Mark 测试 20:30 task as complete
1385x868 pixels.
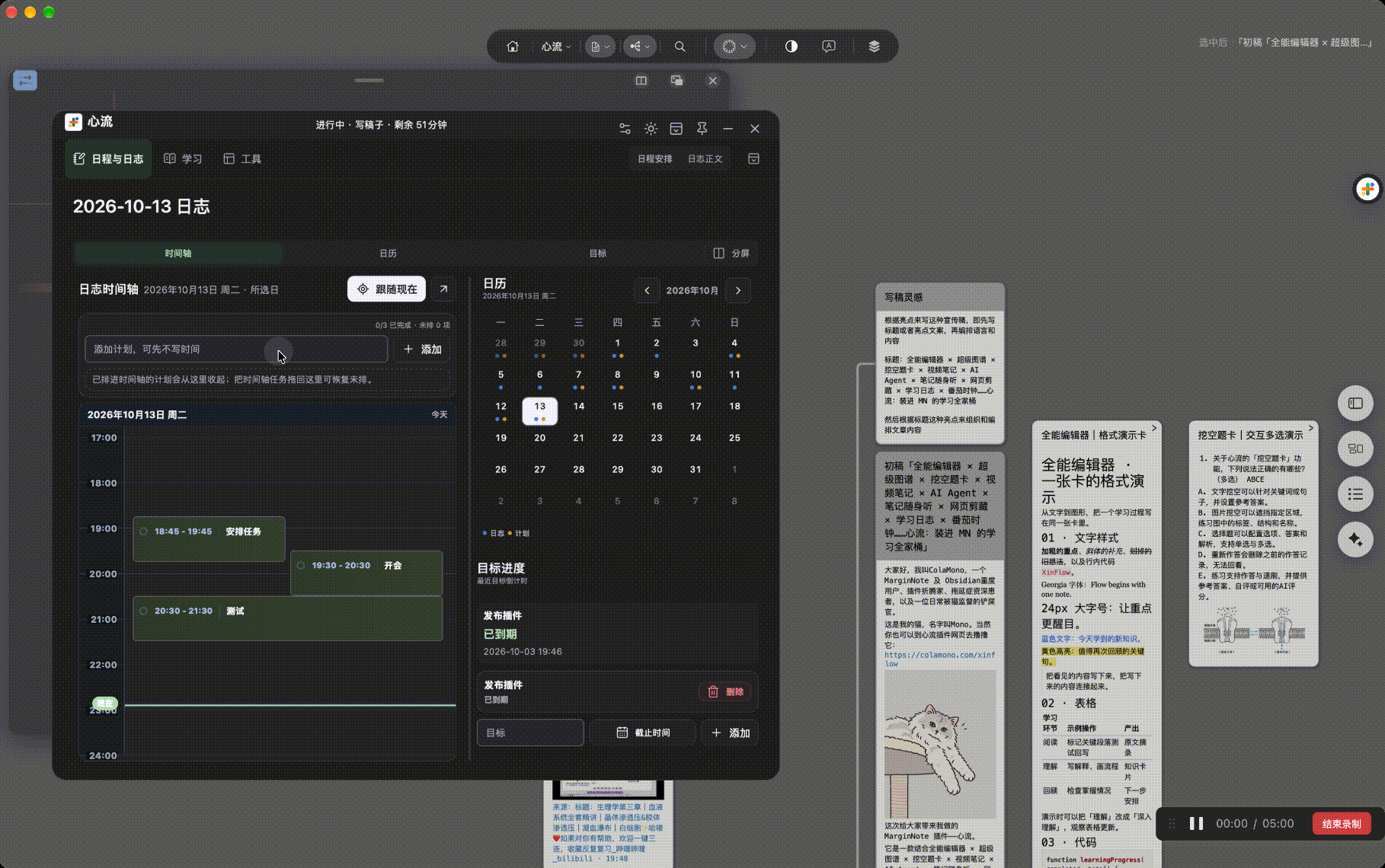coord(143,611)
